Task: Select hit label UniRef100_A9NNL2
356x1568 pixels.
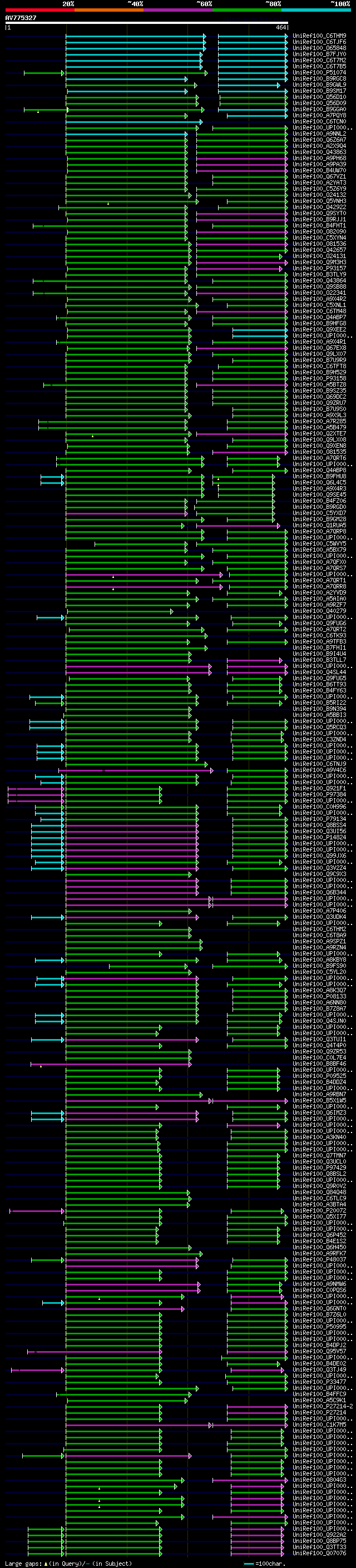Action: pos(319,133)
